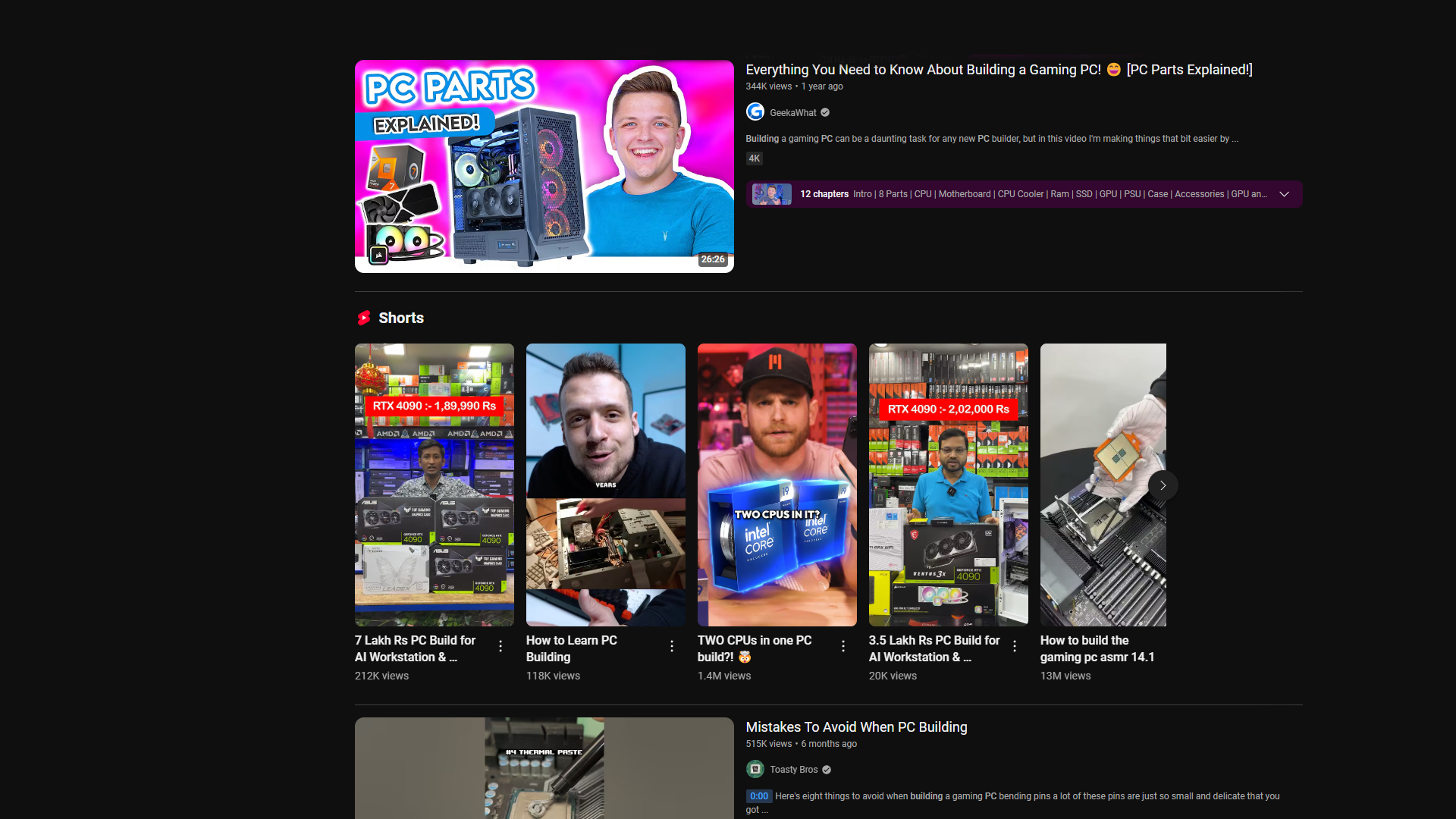Image resolution: width=1456 pixels, height=819 pixels.
Task: Open 7 Lakh Rs PC Build title
Action: (415, 648)
